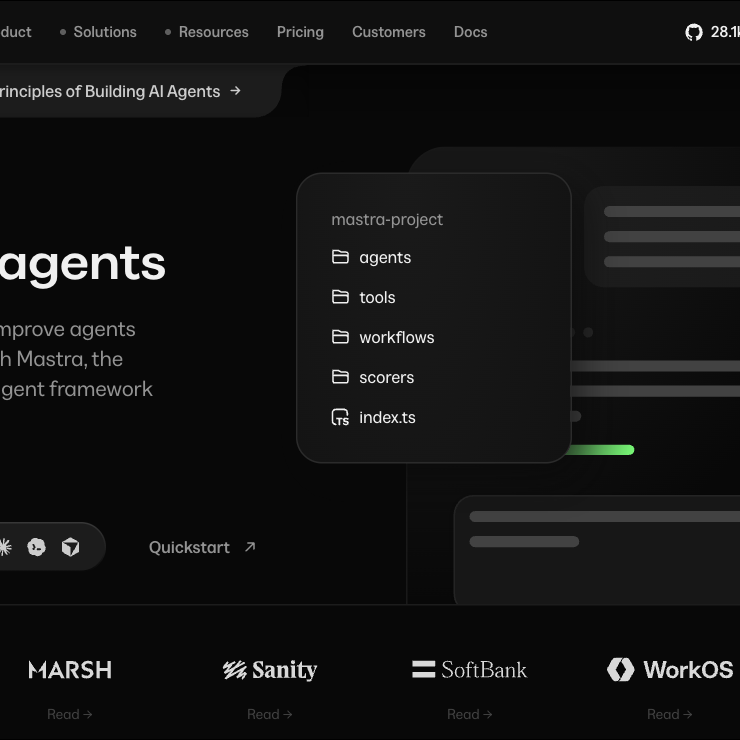This screenshot has width=740, height=740.
Task: Select the scorers folder icon
Action: (340, 378)
